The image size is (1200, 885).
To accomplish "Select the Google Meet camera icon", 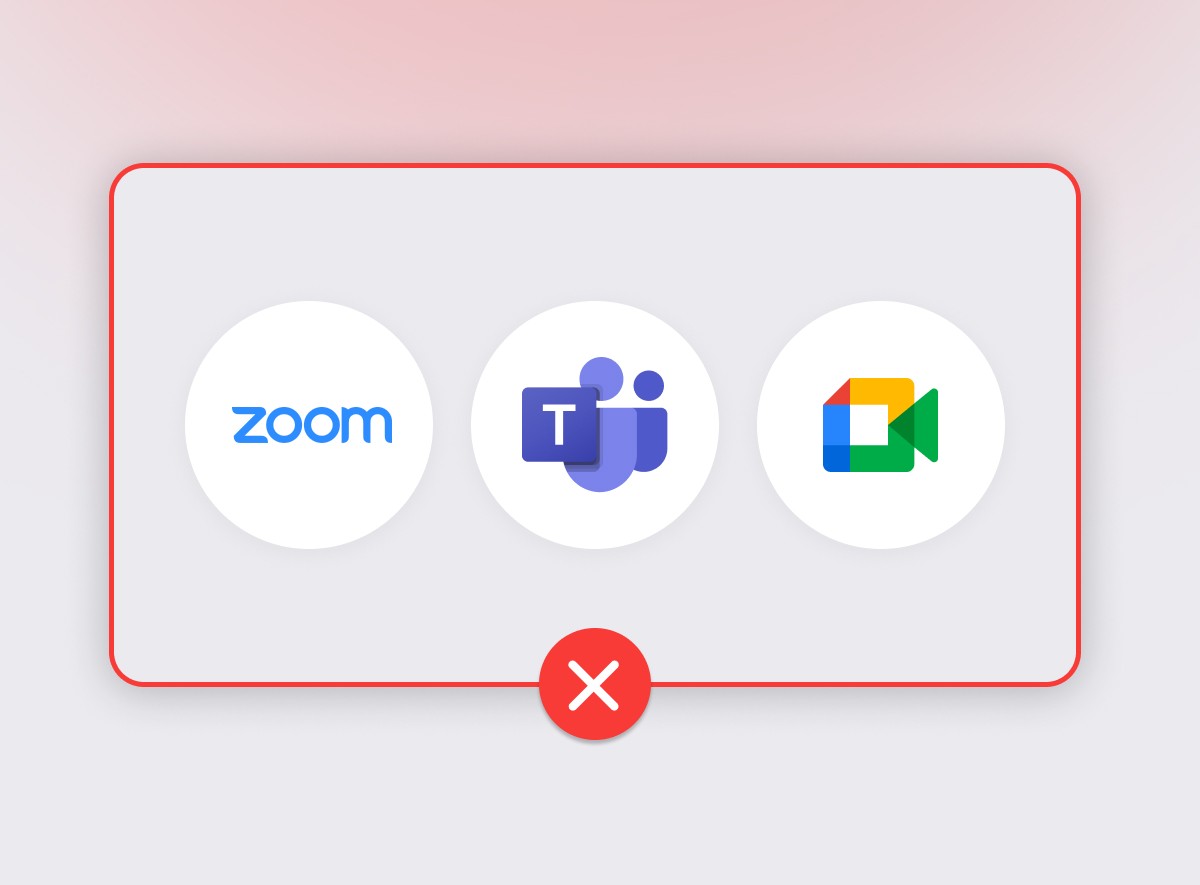I will (880, 425).
